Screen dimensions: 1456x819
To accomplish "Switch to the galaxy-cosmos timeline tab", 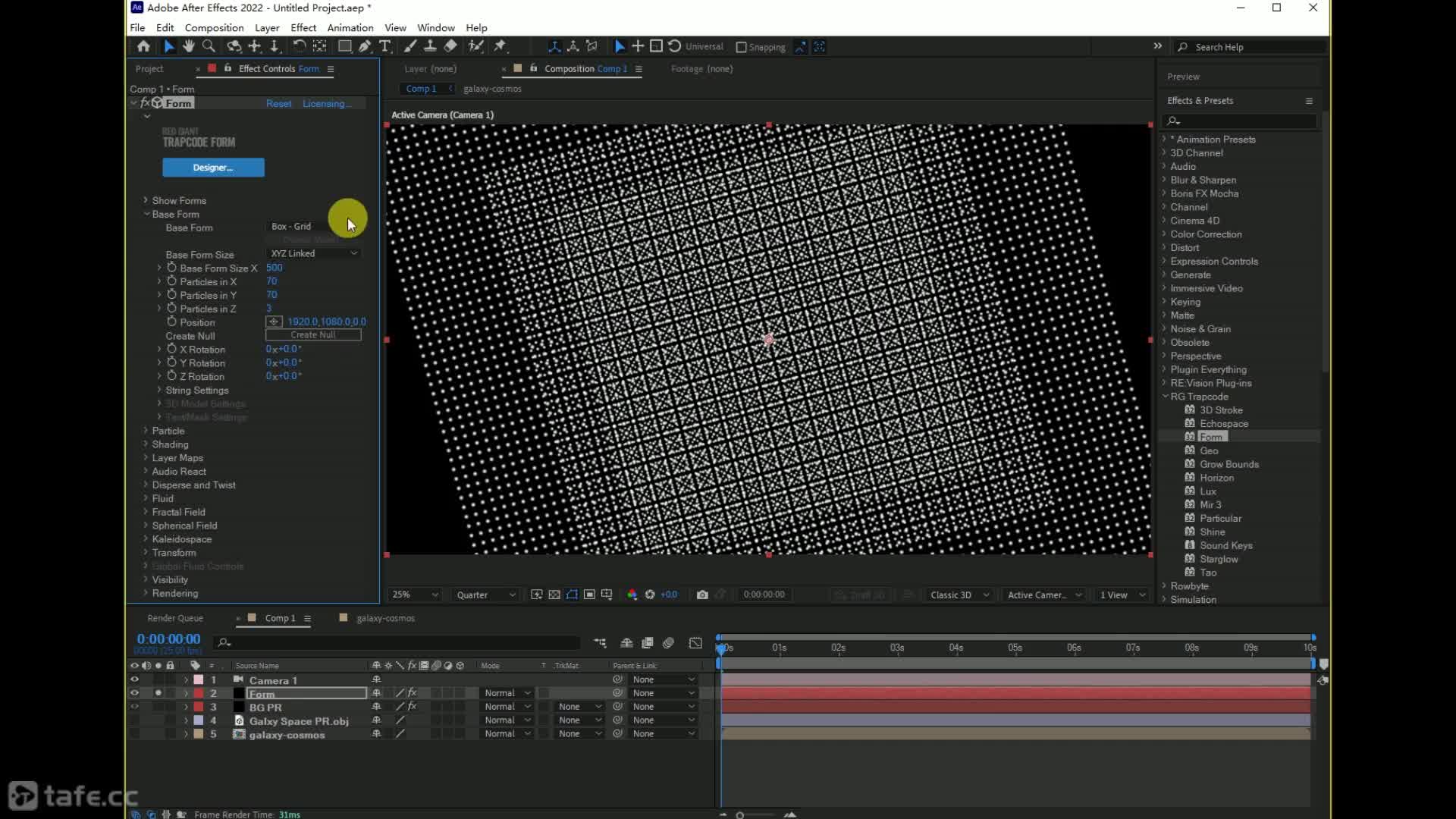I will click(385, 618).
